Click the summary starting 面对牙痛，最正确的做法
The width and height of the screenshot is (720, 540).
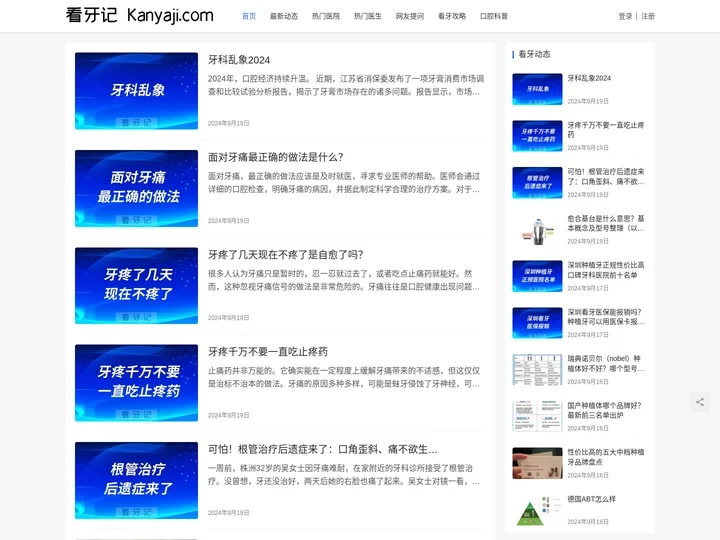click(x=344, y=182)
